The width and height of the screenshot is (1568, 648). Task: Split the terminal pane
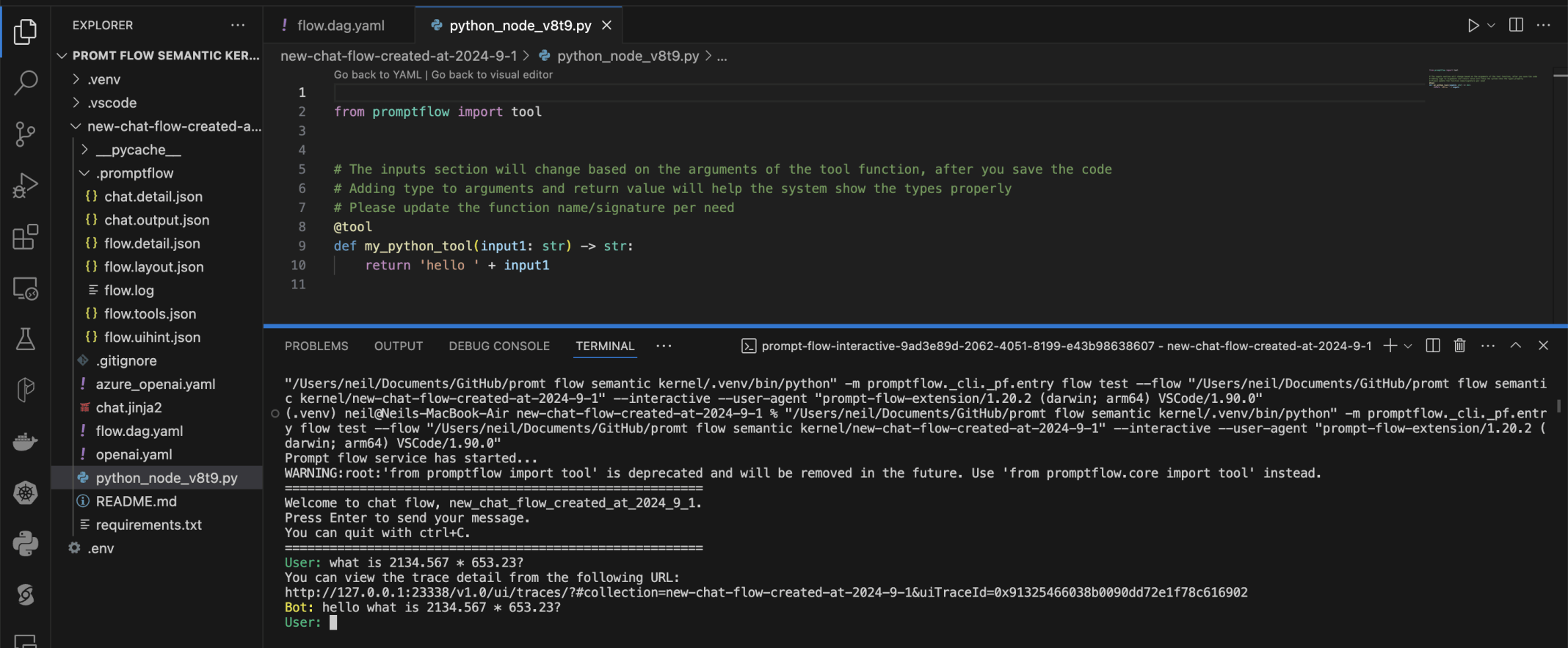coord(1432,346)
